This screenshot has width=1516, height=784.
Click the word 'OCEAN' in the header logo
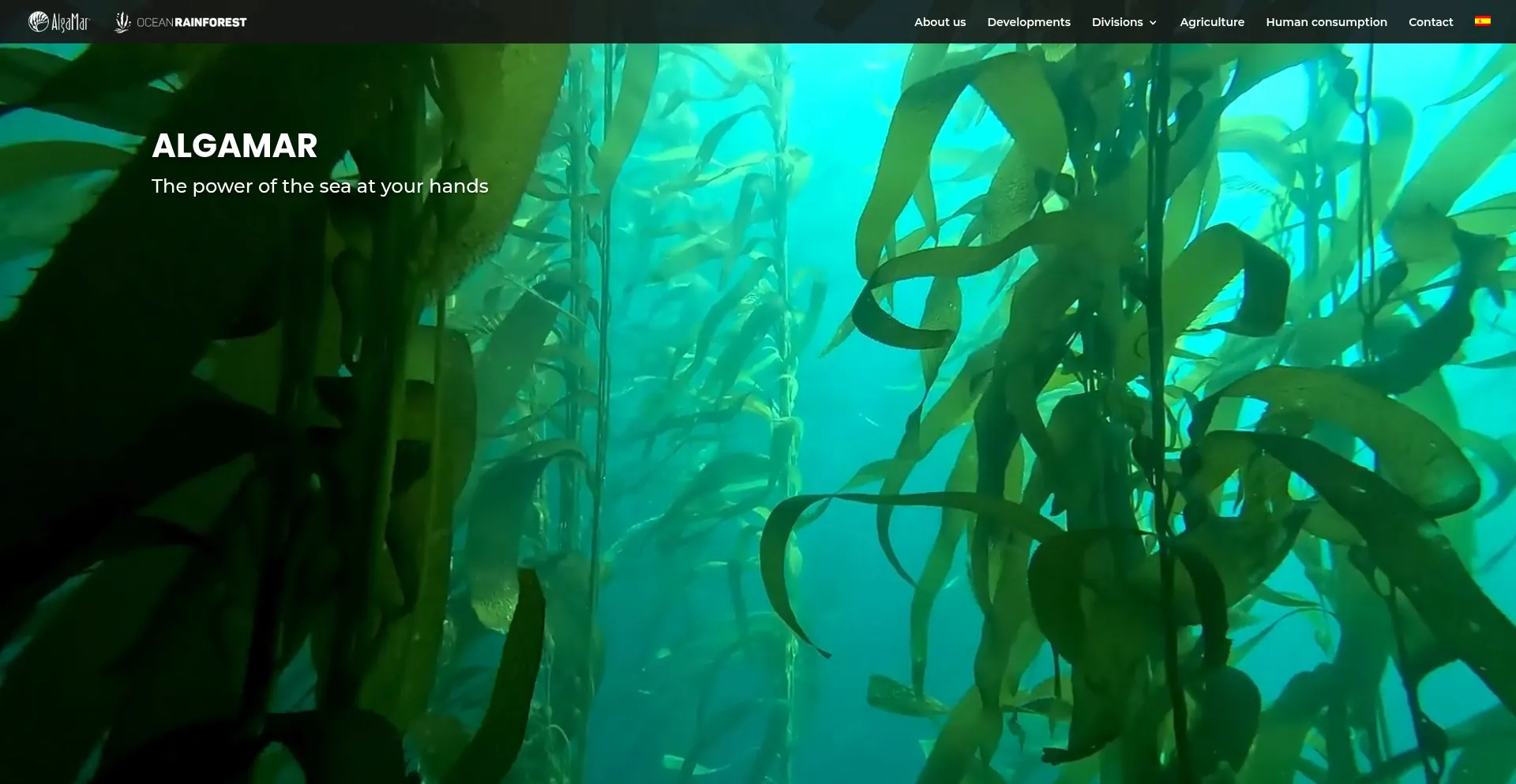[x=155, y=22]
